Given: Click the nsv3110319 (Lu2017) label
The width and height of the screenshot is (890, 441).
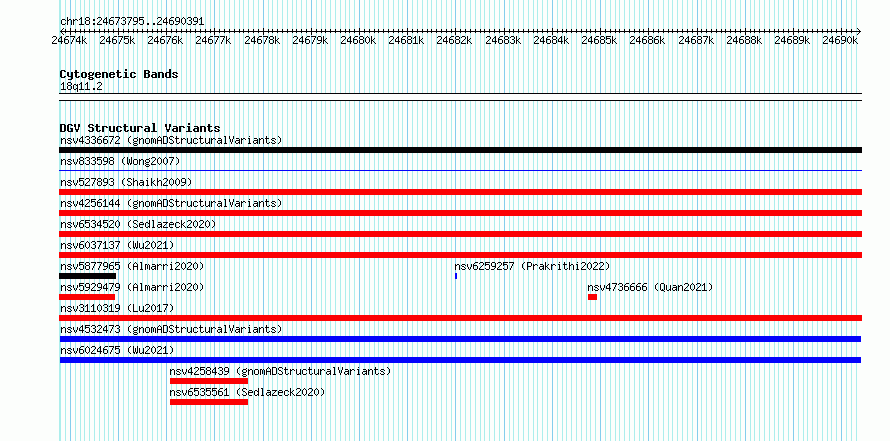Looking at the screenshot, I should 117,308.
